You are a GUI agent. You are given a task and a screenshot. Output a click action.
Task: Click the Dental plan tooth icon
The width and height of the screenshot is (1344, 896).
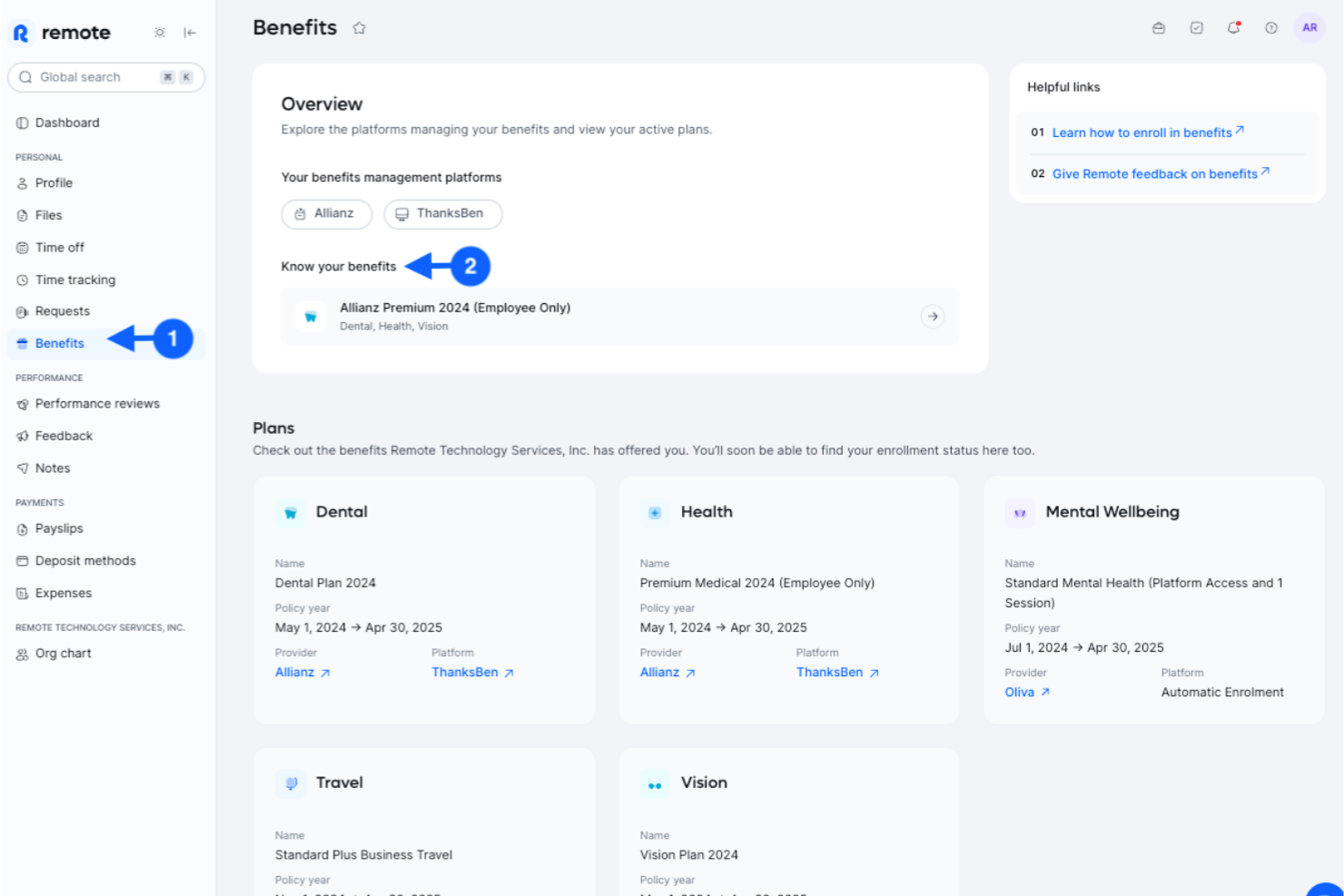[291, 513]
